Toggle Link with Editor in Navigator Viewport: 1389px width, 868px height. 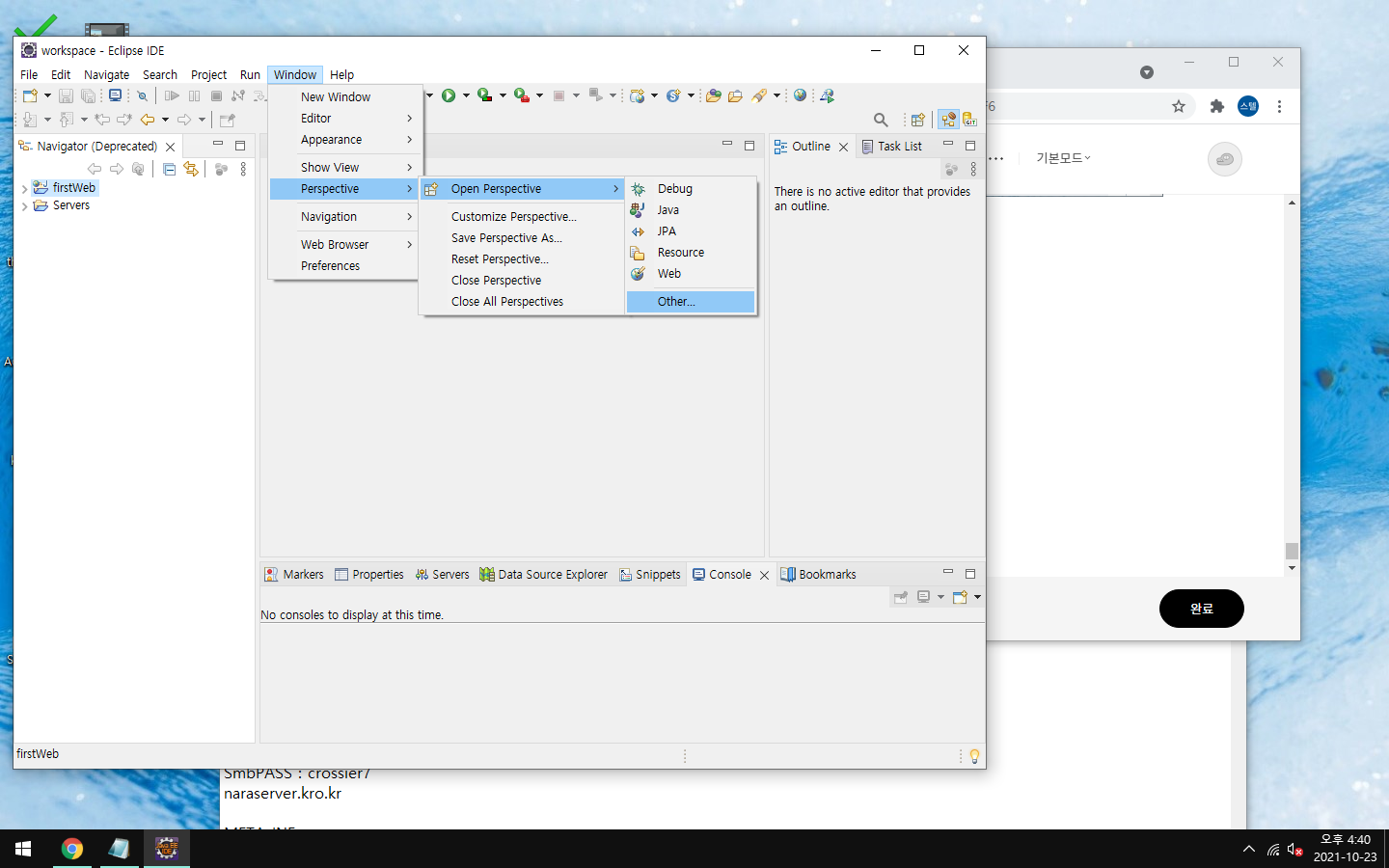pyautogui.click(x=191, y=169)
